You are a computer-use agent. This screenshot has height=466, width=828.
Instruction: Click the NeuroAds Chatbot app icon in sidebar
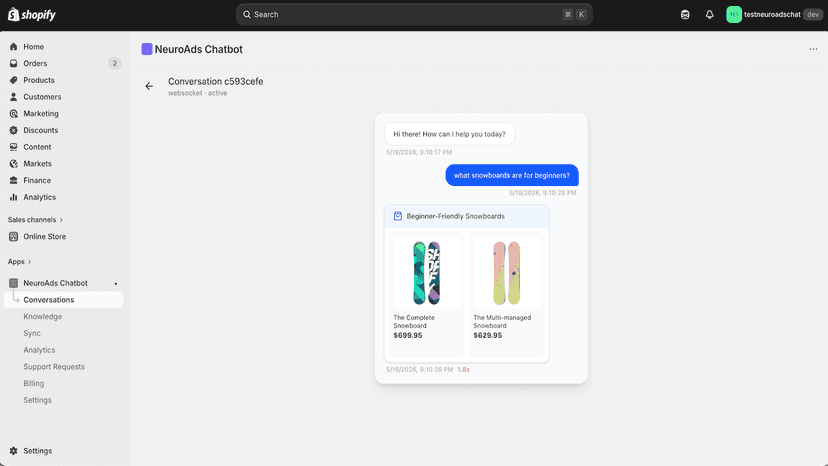coord(14,283)
